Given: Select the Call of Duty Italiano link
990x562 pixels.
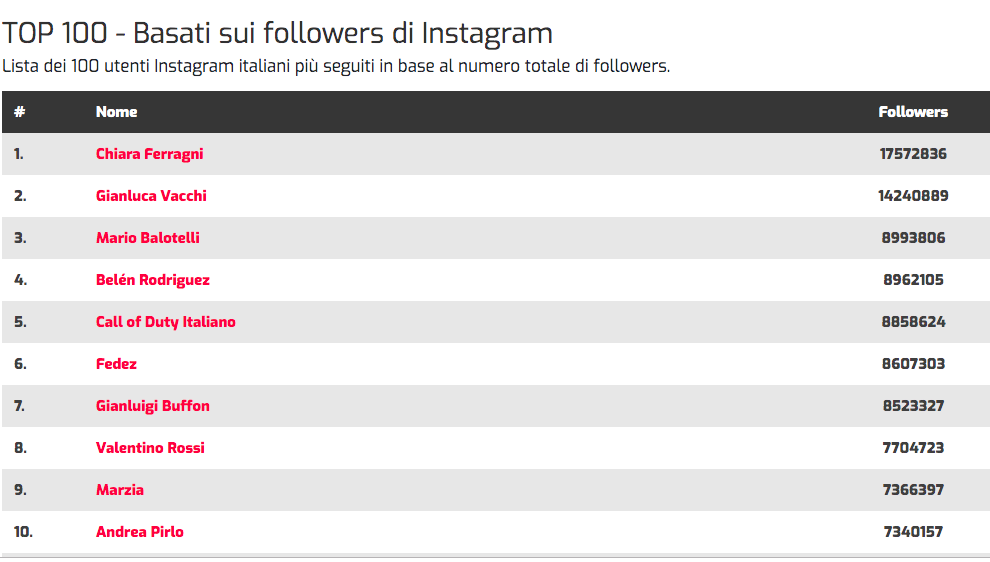Looking at the screenshot, I should [x=165, y=322].
